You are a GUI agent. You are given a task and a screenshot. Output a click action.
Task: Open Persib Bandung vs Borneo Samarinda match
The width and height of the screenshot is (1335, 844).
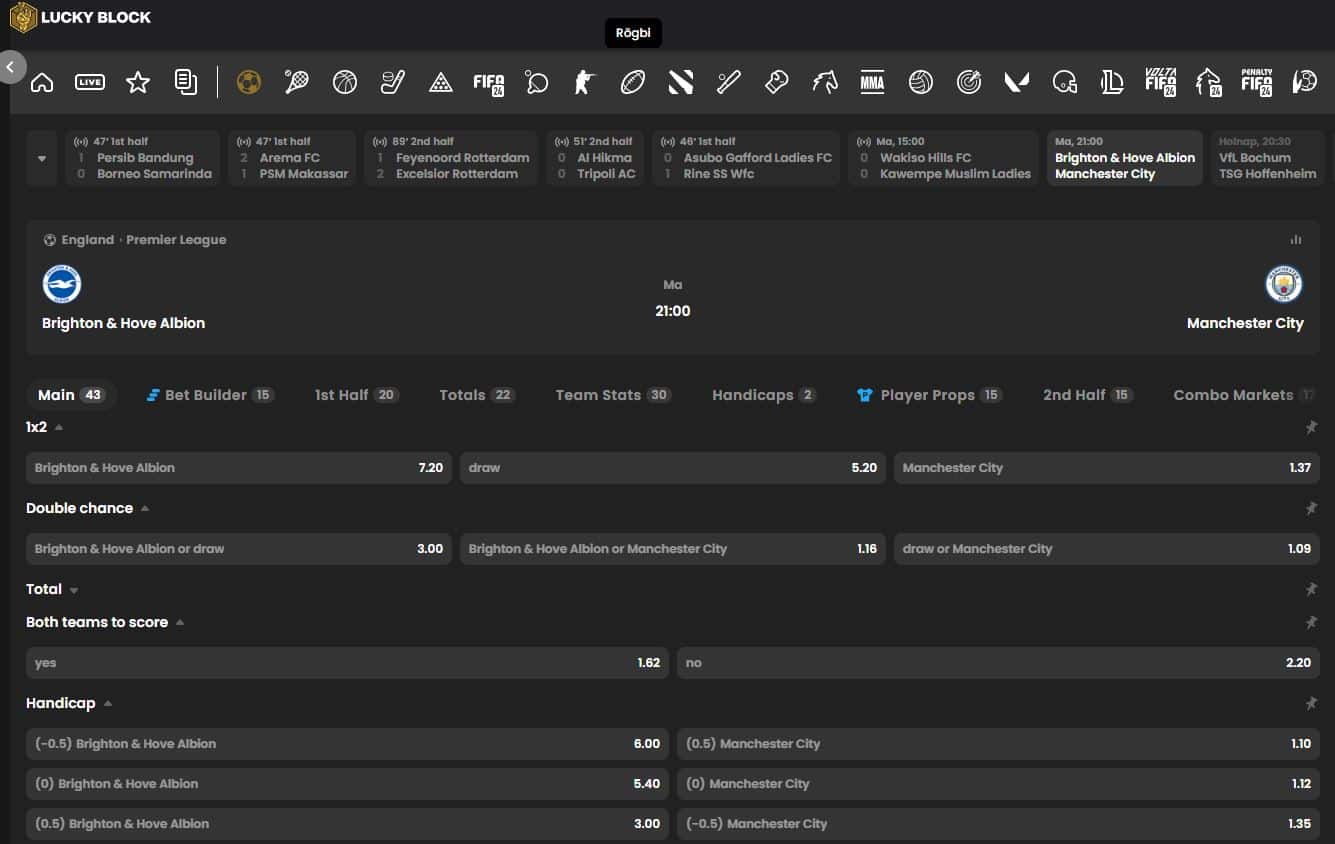coord(143,158)
